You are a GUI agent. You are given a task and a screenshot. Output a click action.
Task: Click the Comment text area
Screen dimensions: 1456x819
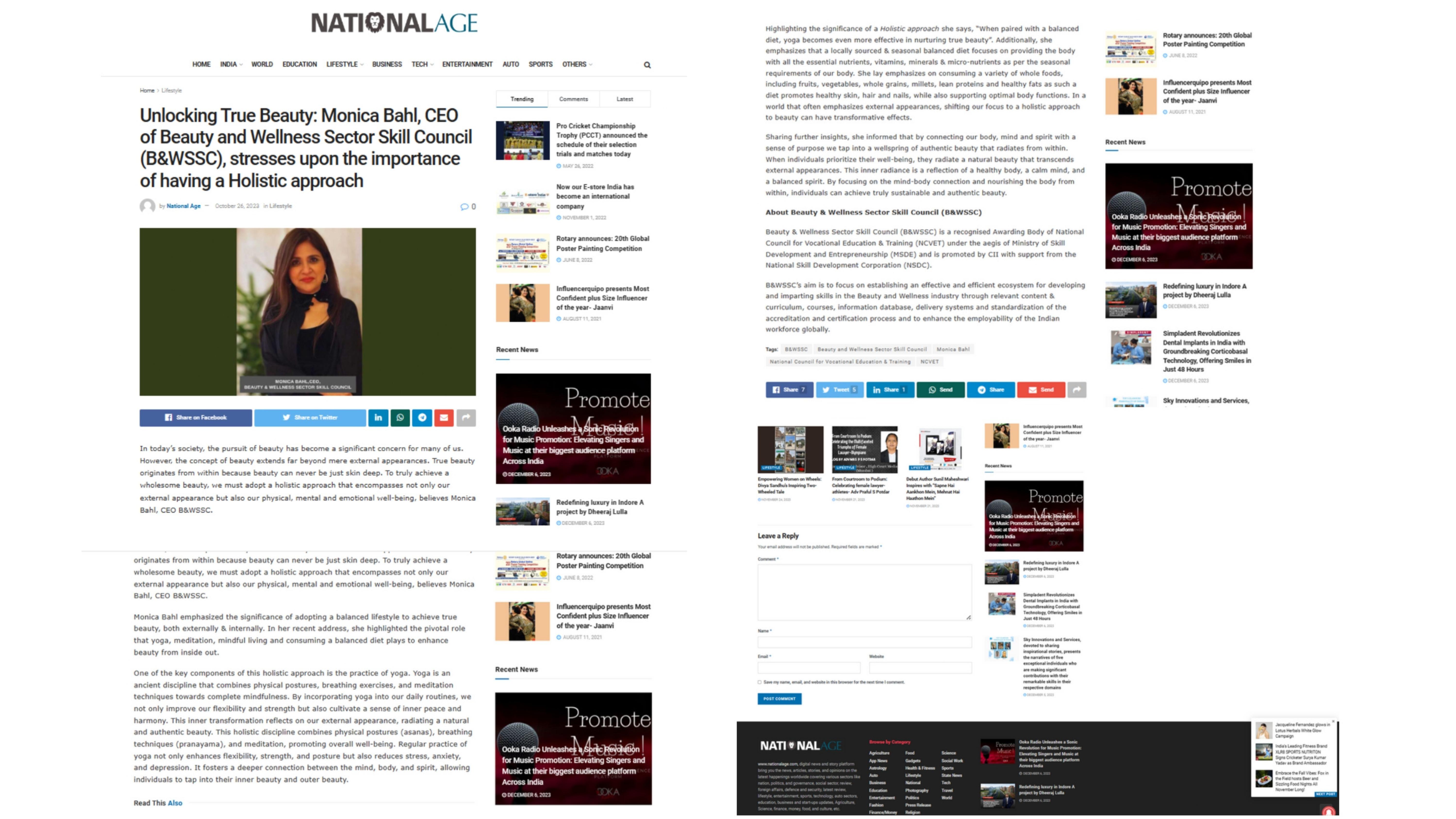coord(865,592)
